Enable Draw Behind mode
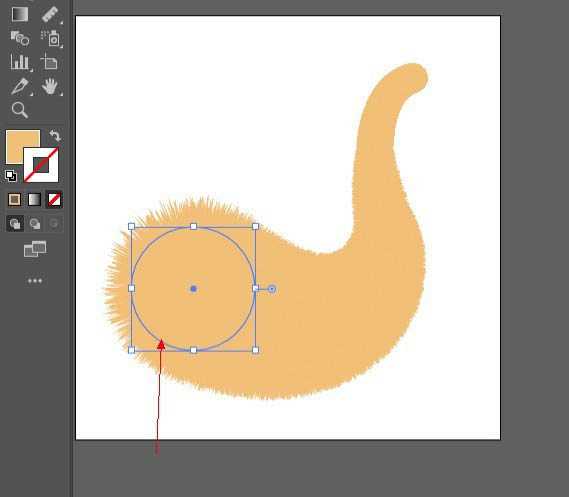 (35, 224)
